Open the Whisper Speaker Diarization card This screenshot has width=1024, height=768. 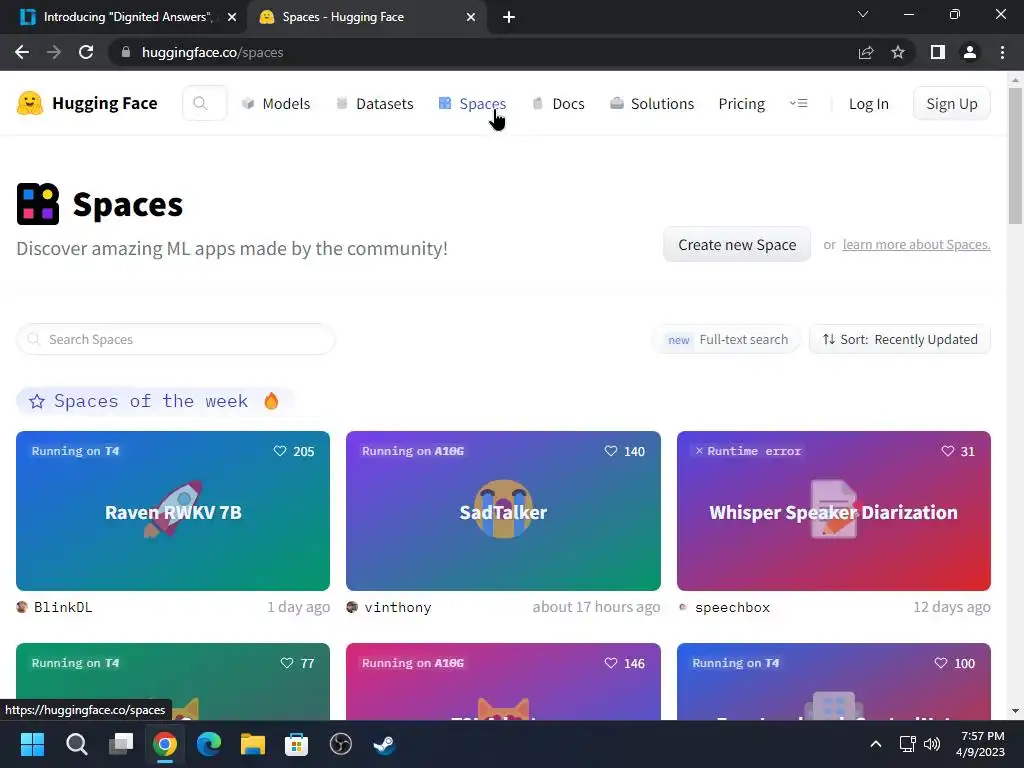(833, 511)
